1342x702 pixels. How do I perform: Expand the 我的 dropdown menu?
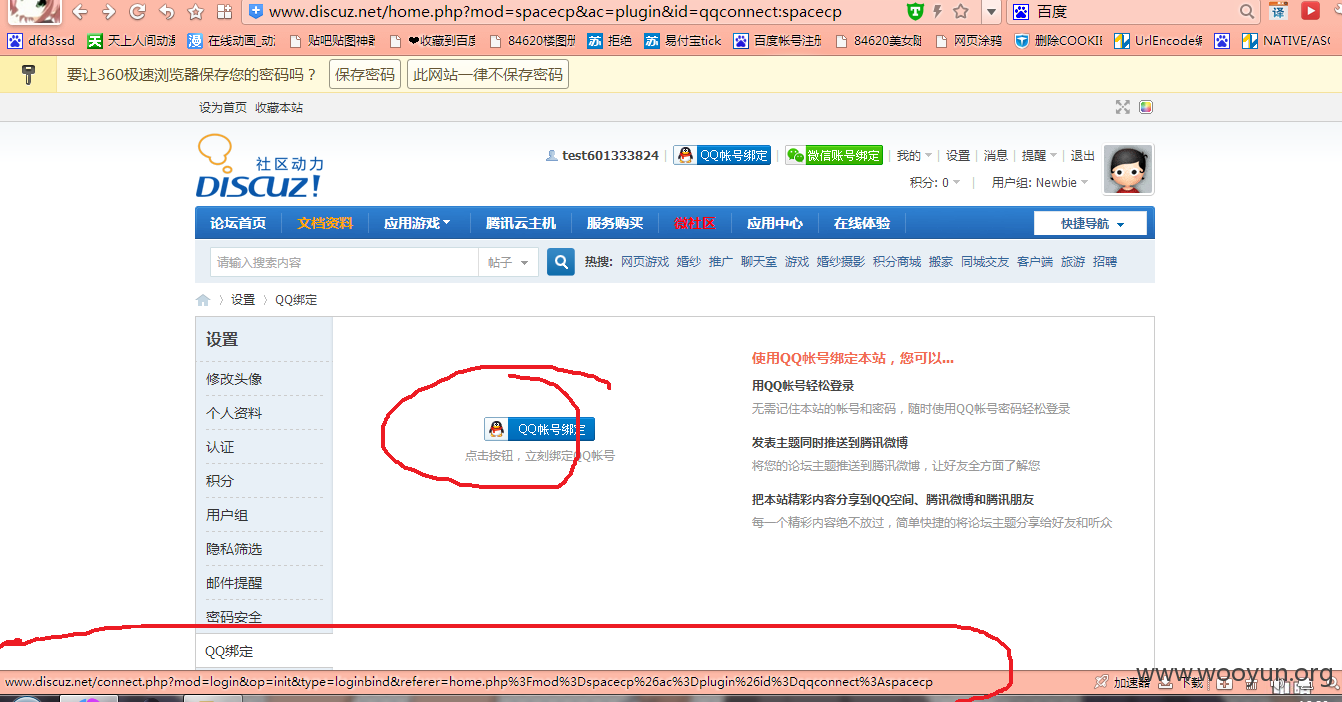click(914, 155)
